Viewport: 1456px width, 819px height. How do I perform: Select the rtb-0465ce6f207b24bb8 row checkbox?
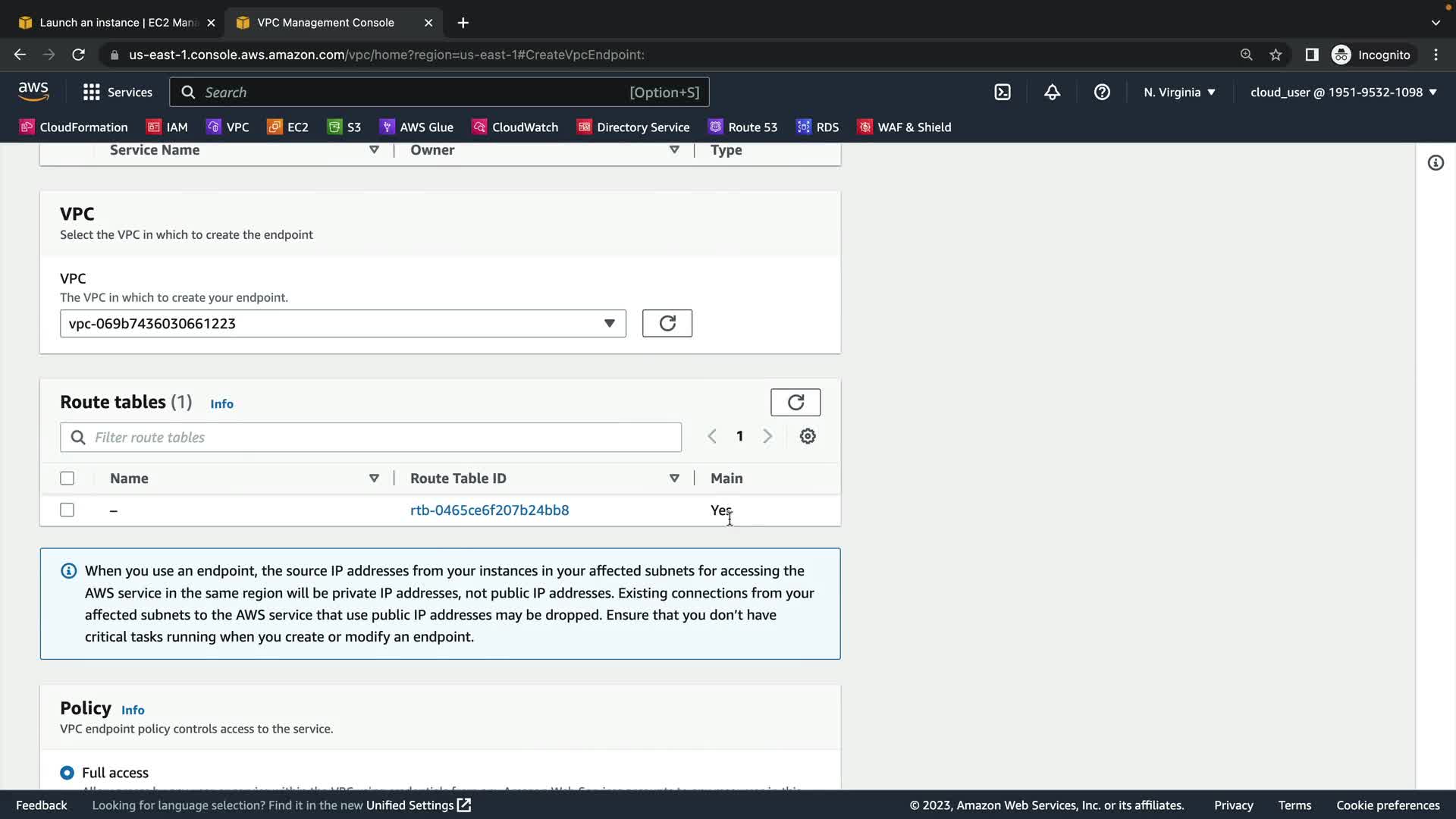(67, 510)
